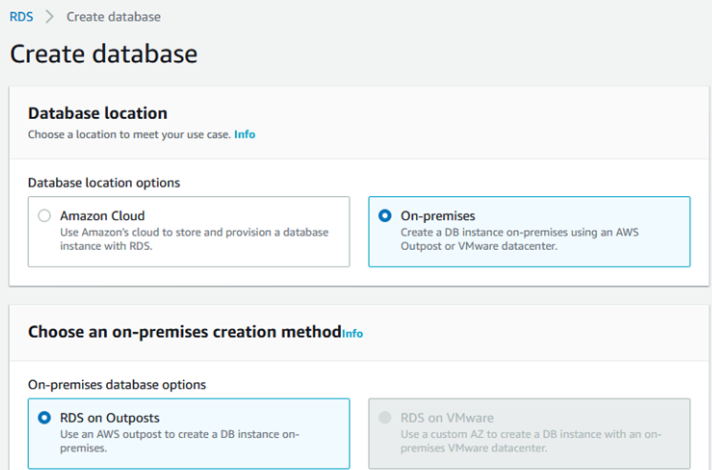Click the On-premises database options label
Viewport: 712px width, 470px height.
(117, 385)
